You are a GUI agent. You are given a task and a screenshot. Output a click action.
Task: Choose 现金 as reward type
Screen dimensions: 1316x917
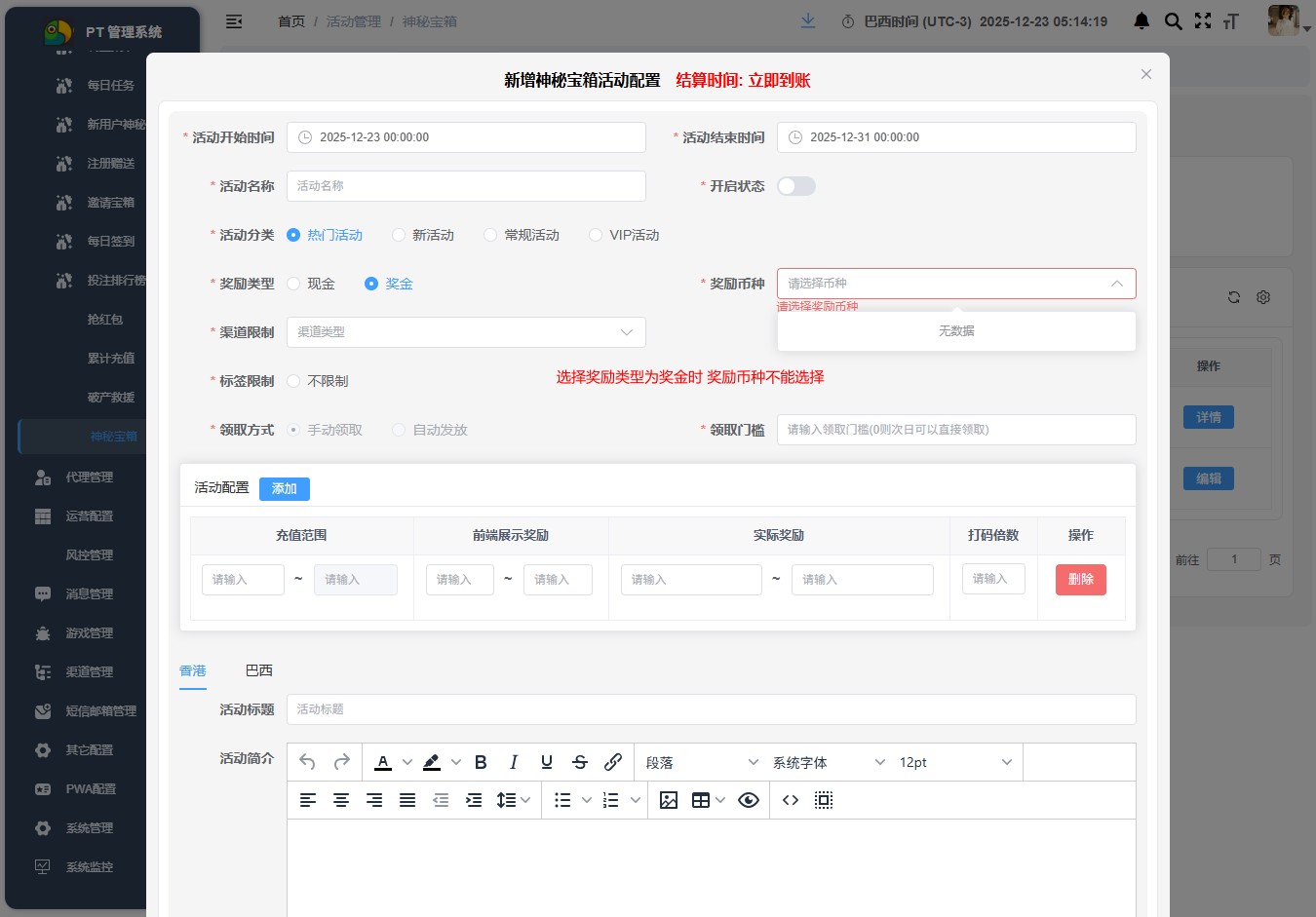pyautogui.click(x=311, y=284)
